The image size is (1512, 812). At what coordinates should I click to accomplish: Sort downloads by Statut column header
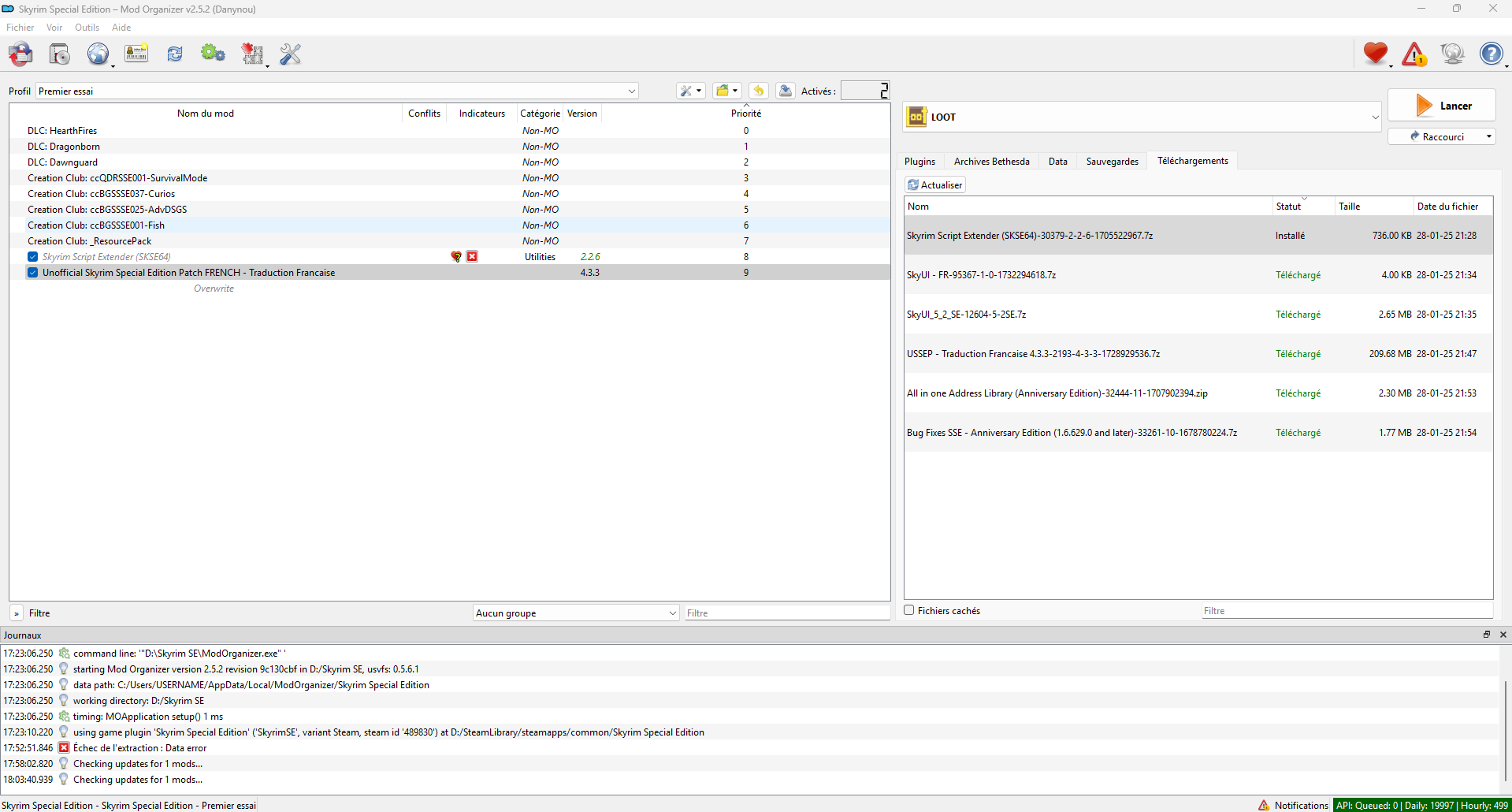(1303, 206)
